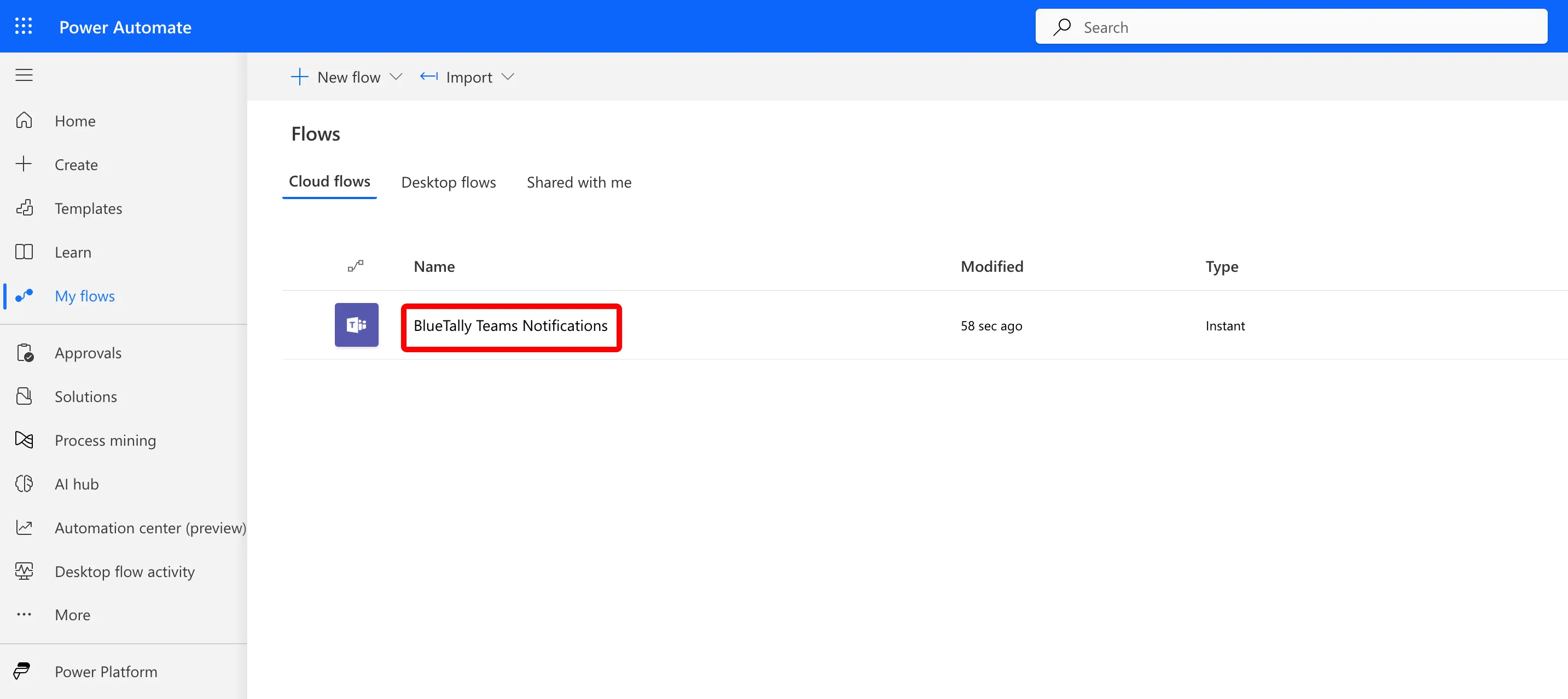Click the search magnifier icon
Image resolution: width=1568 pixels, height=699 pixels.
1061,27
